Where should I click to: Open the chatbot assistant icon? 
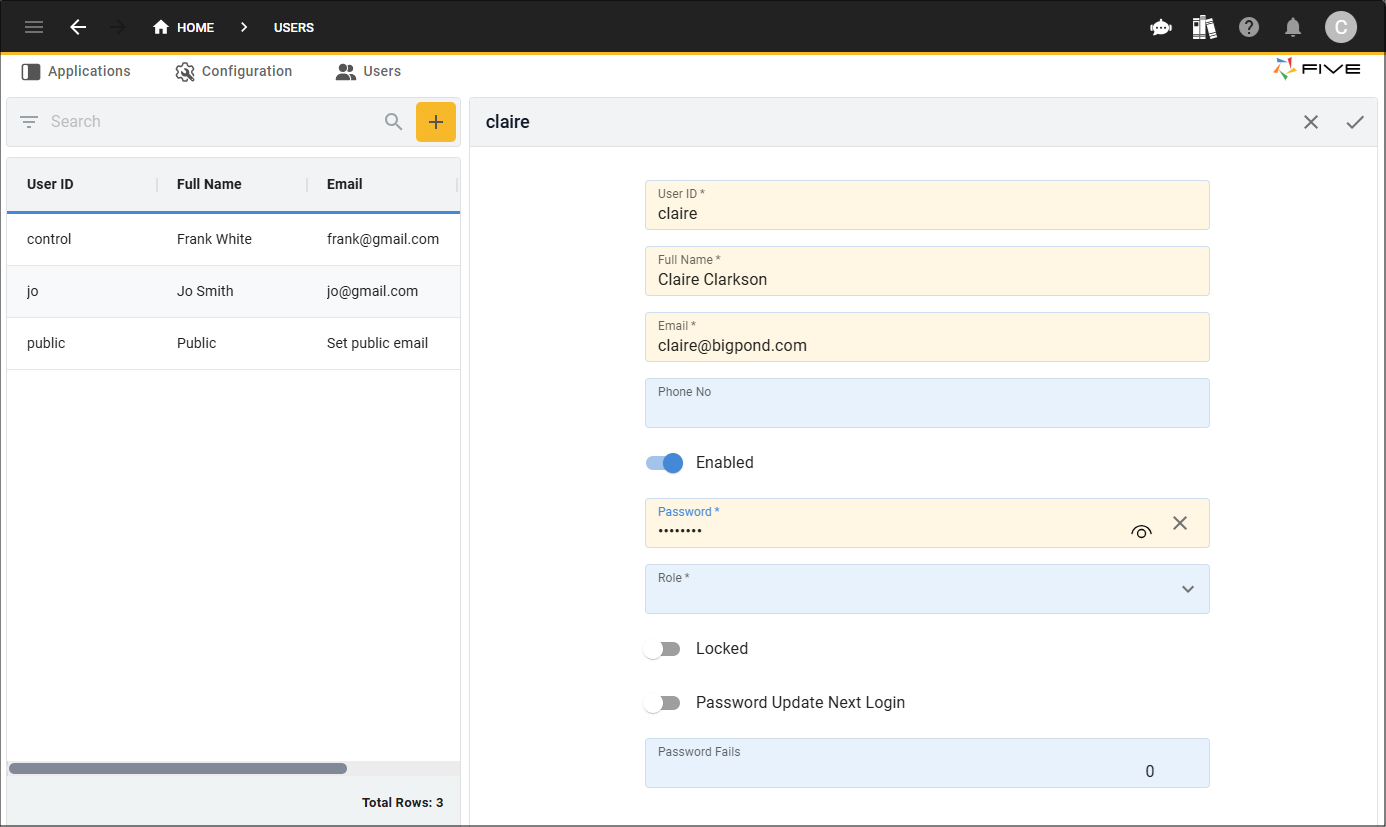1161,27
